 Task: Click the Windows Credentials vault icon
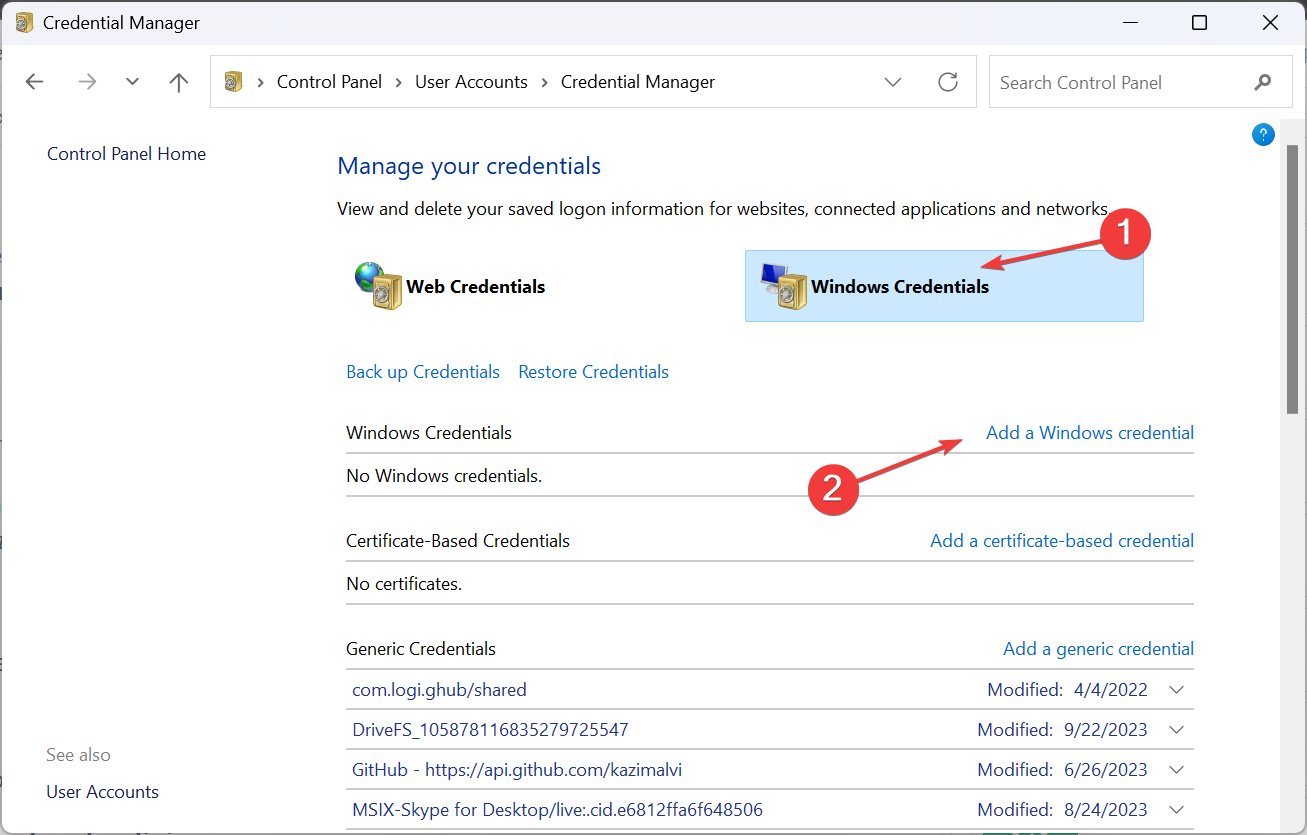783,285
